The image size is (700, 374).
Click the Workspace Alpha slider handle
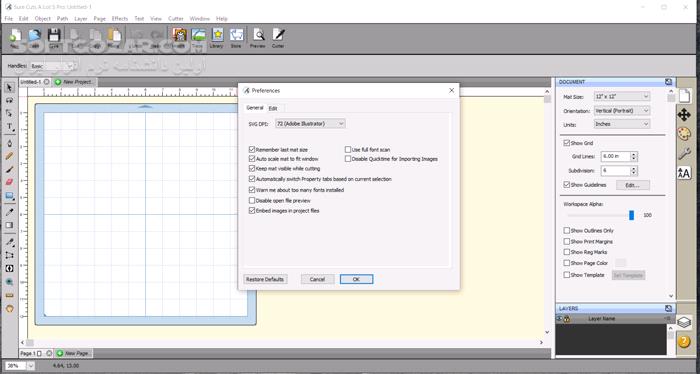(x=631, y=215)
